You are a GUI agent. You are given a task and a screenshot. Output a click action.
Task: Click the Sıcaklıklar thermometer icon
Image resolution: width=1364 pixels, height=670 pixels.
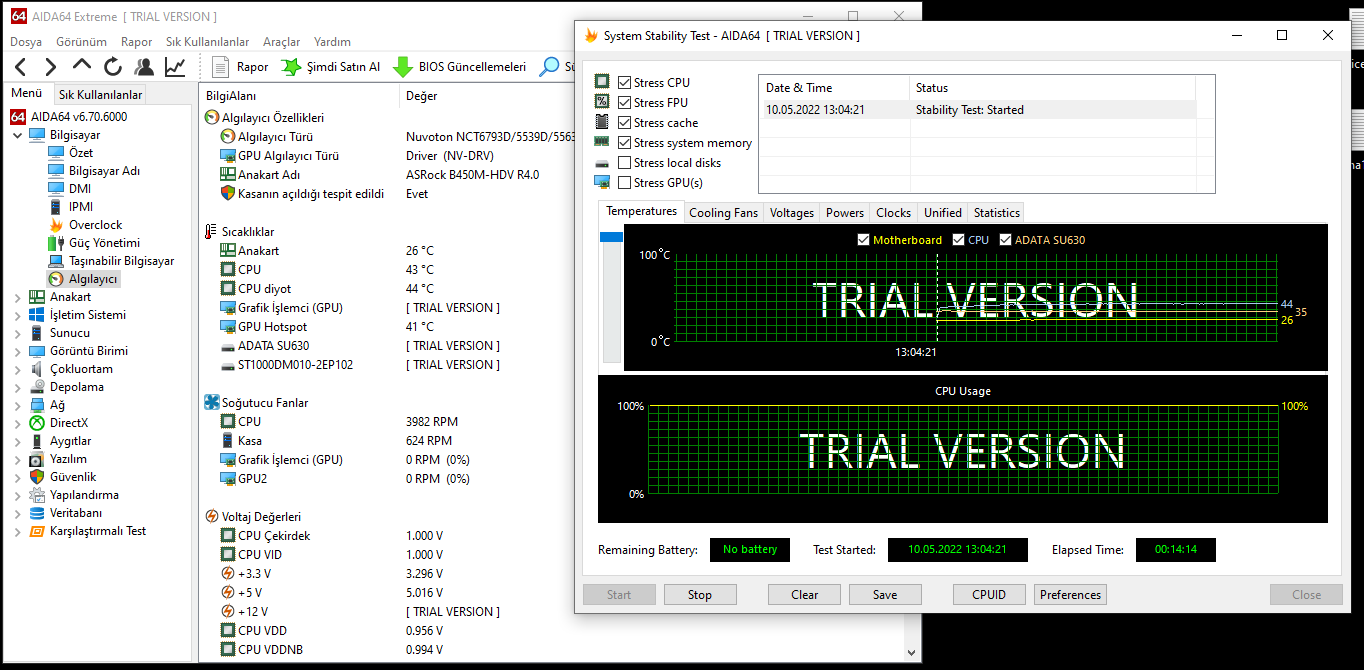[212, 231]
